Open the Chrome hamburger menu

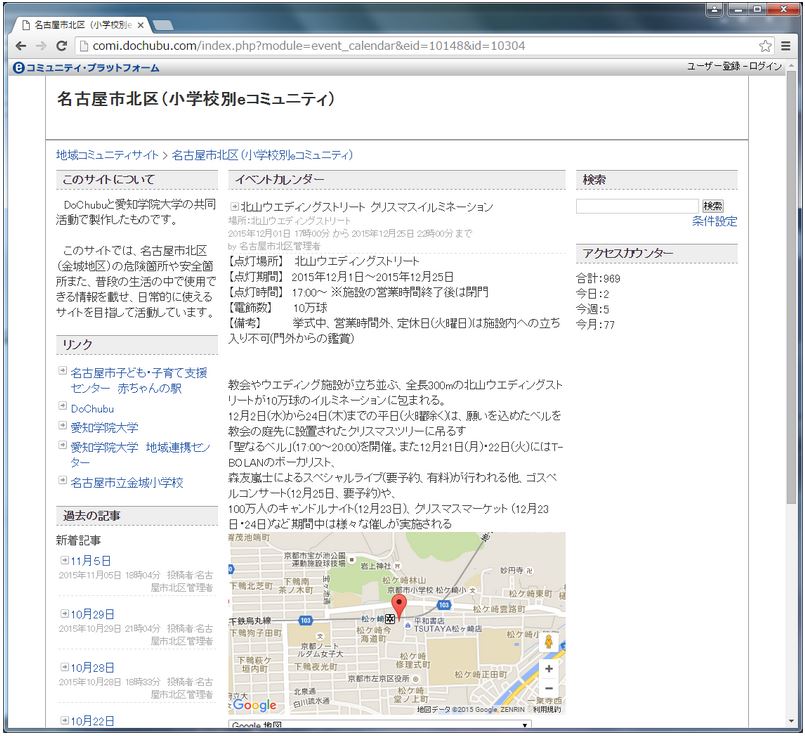tap(785, 46)
